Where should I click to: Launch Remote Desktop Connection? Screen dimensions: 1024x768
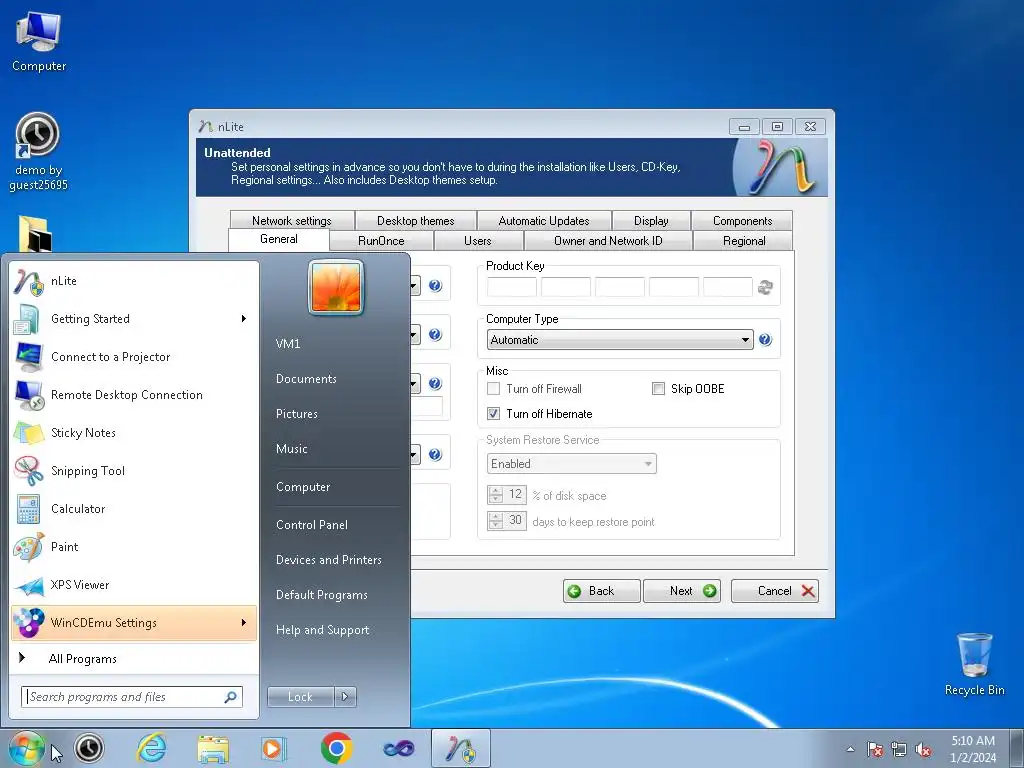point(134,394)
